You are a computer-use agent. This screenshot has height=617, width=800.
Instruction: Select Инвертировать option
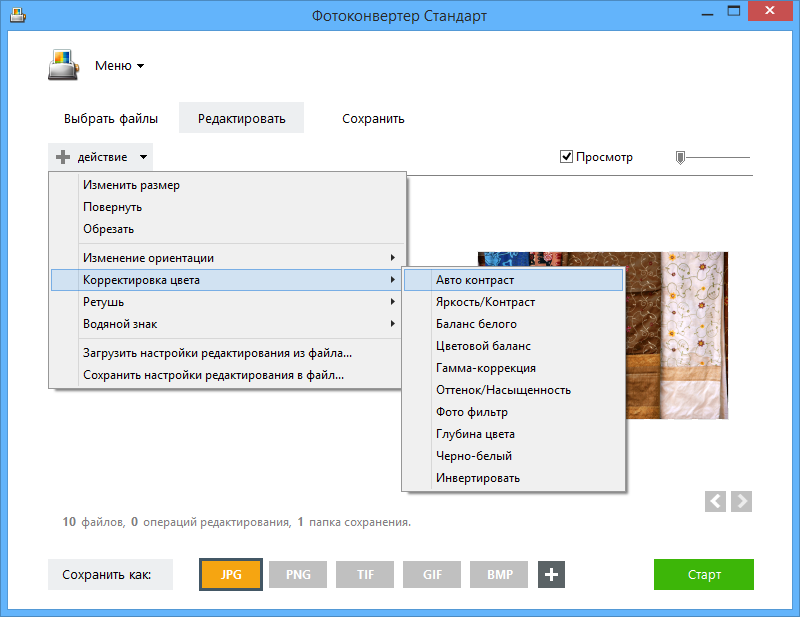[x=513, y=478]
